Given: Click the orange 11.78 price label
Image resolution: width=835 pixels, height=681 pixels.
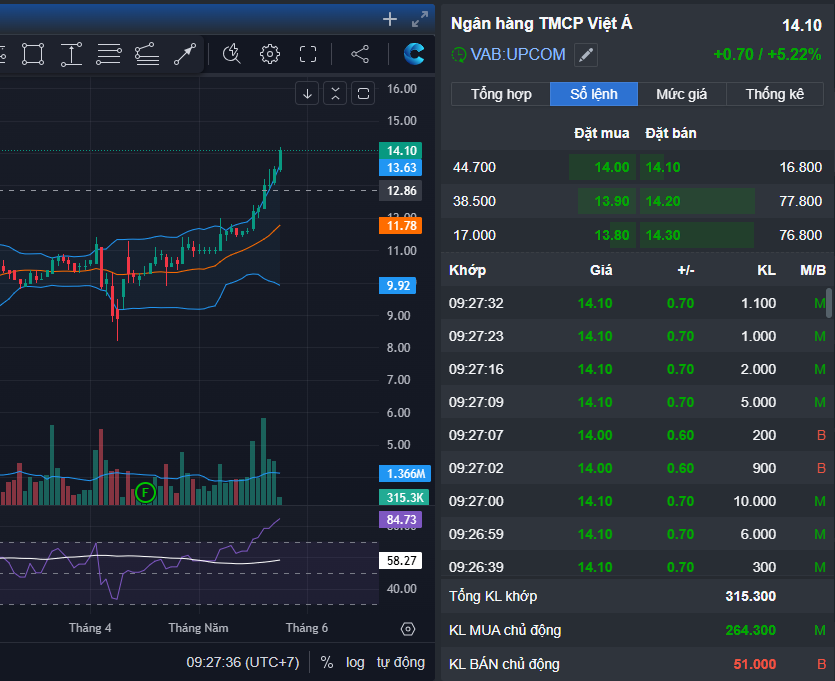Looking at the screenshot, I should (401, 226).
